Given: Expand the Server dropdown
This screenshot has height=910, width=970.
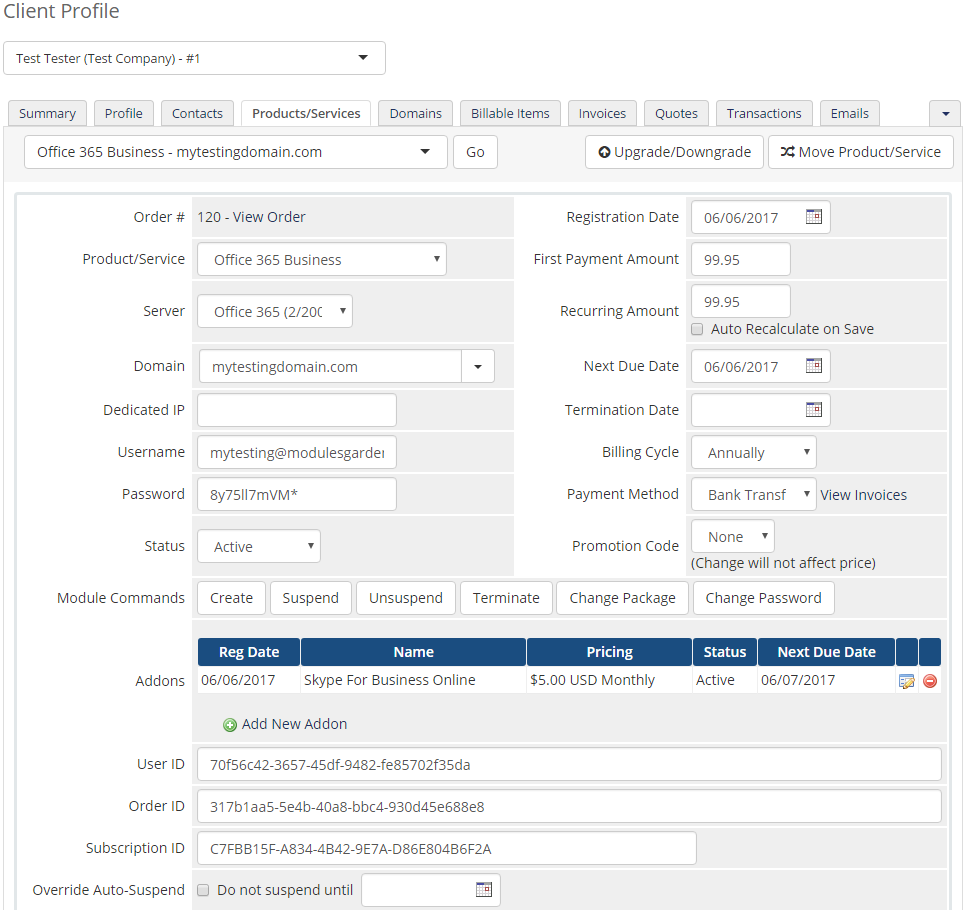Looking at the screenshot, I should 275,311.
